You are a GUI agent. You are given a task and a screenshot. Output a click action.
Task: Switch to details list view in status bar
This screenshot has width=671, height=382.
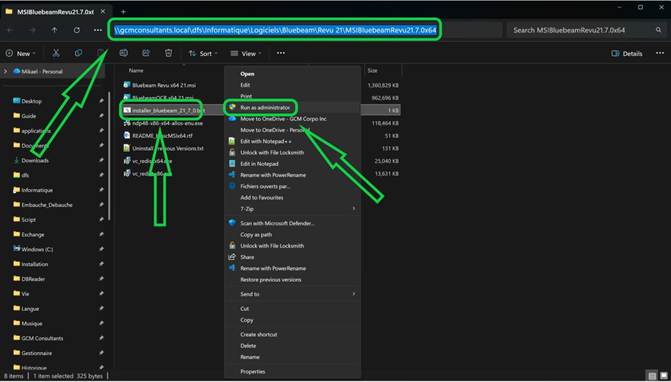pos(652,376)
